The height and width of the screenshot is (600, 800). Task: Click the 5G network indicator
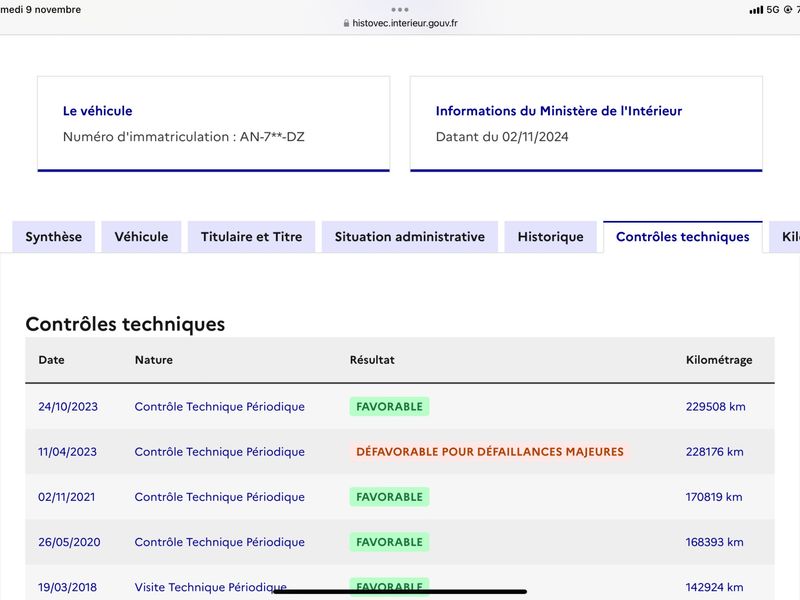tap(772, 10)
